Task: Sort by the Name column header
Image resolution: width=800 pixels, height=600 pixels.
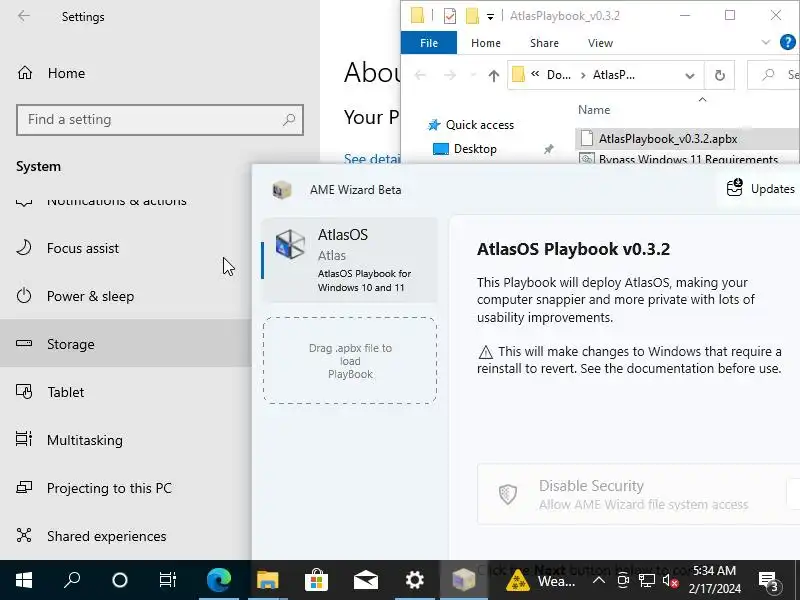Action: point(594,110)
